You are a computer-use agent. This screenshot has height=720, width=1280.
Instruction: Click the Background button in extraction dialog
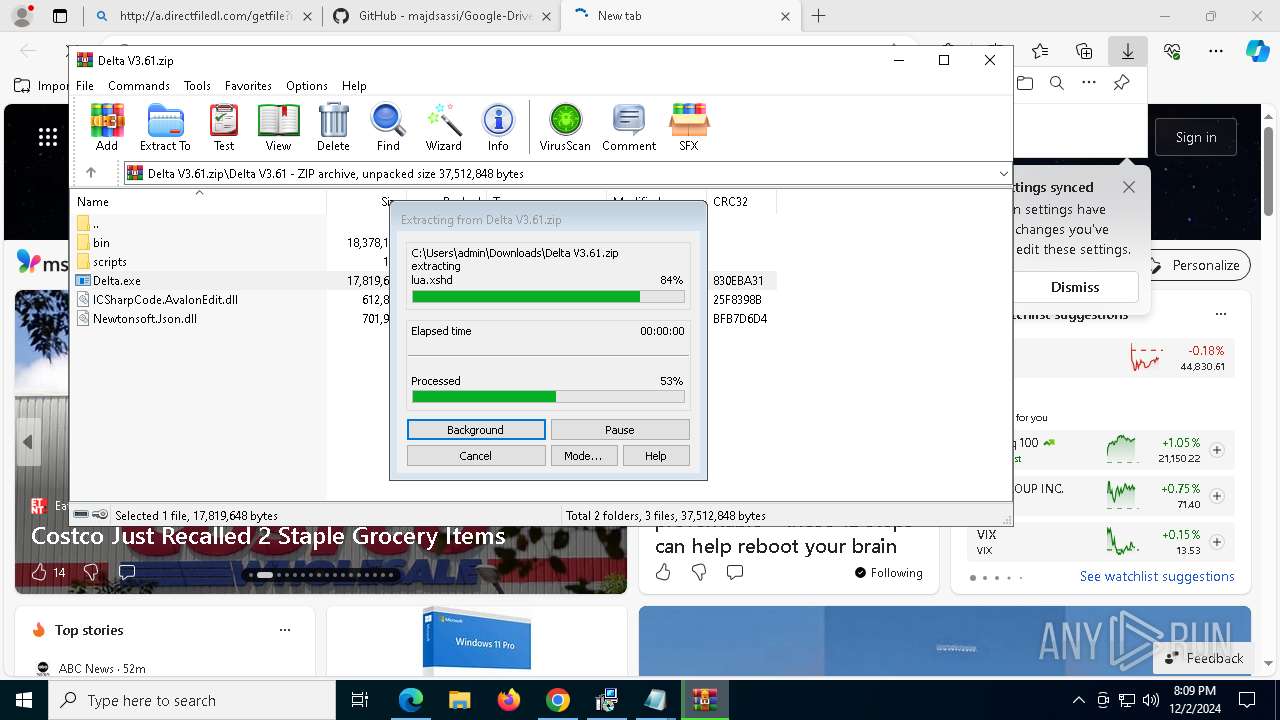point(476,430)
